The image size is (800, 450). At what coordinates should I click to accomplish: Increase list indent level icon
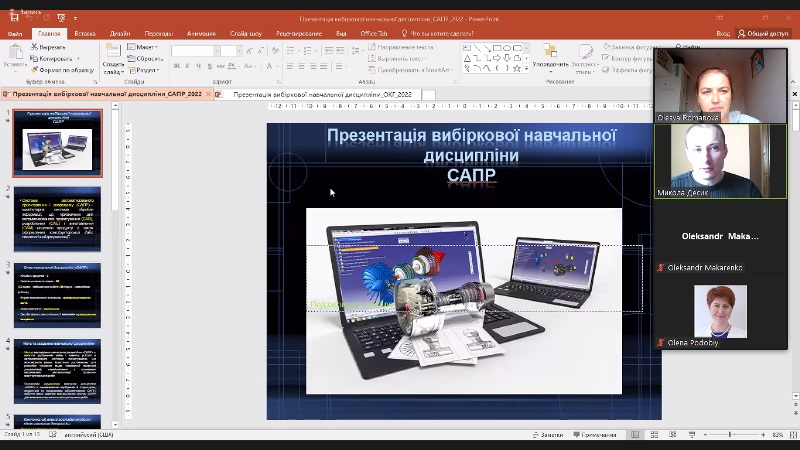click(341, 51)
